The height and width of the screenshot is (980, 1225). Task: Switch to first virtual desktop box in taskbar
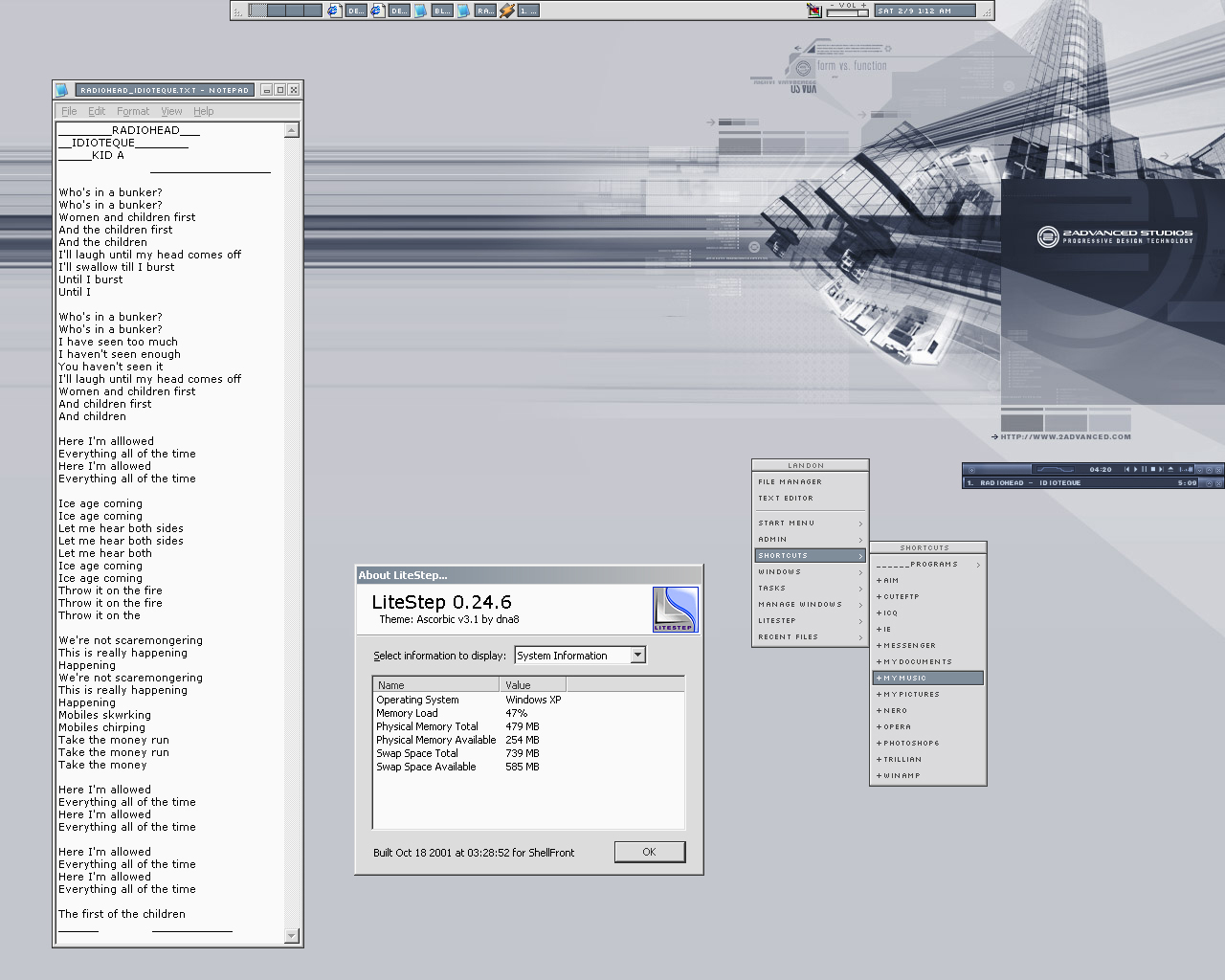[257, 11]
